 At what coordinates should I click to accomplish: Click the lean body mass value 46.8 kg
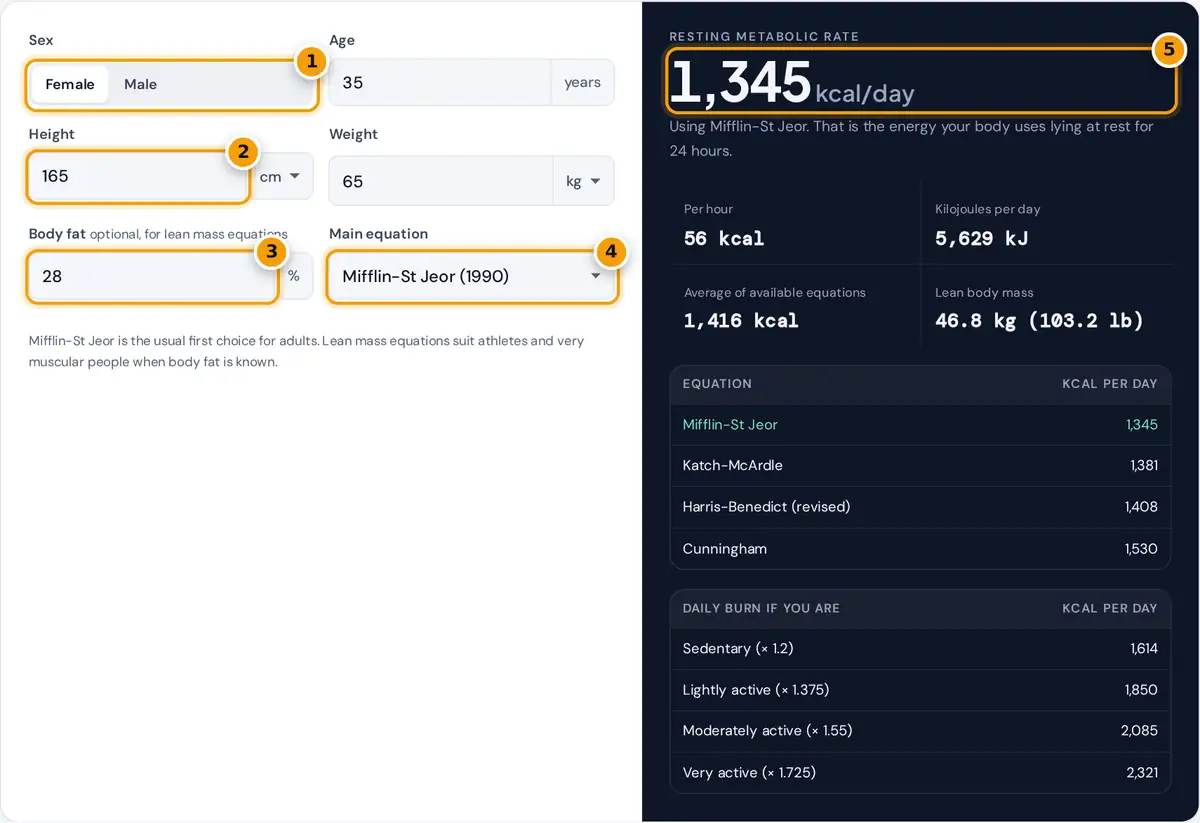coord(1039,321)
